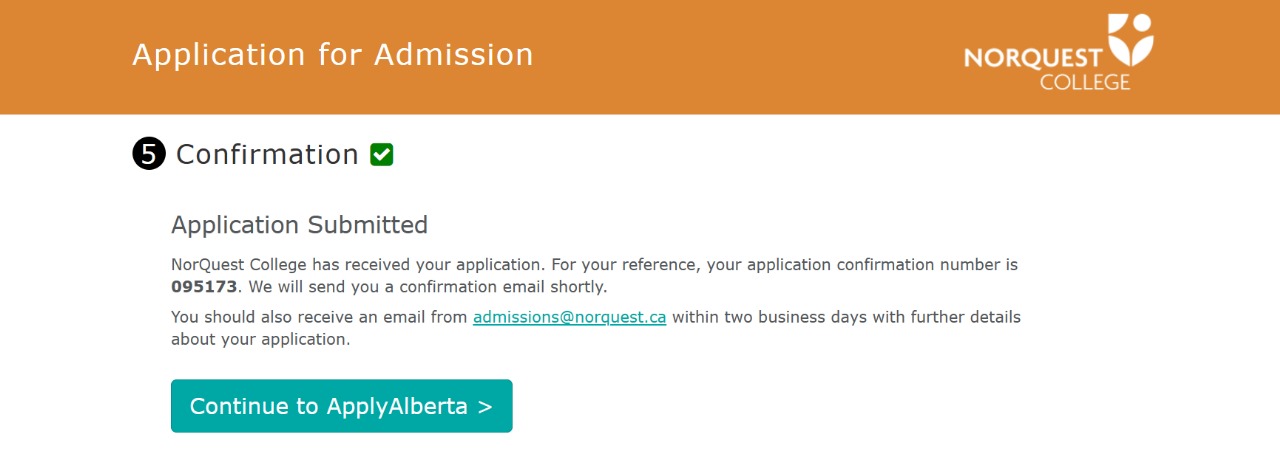Click the green checkmark next to Confirmation

381,155
